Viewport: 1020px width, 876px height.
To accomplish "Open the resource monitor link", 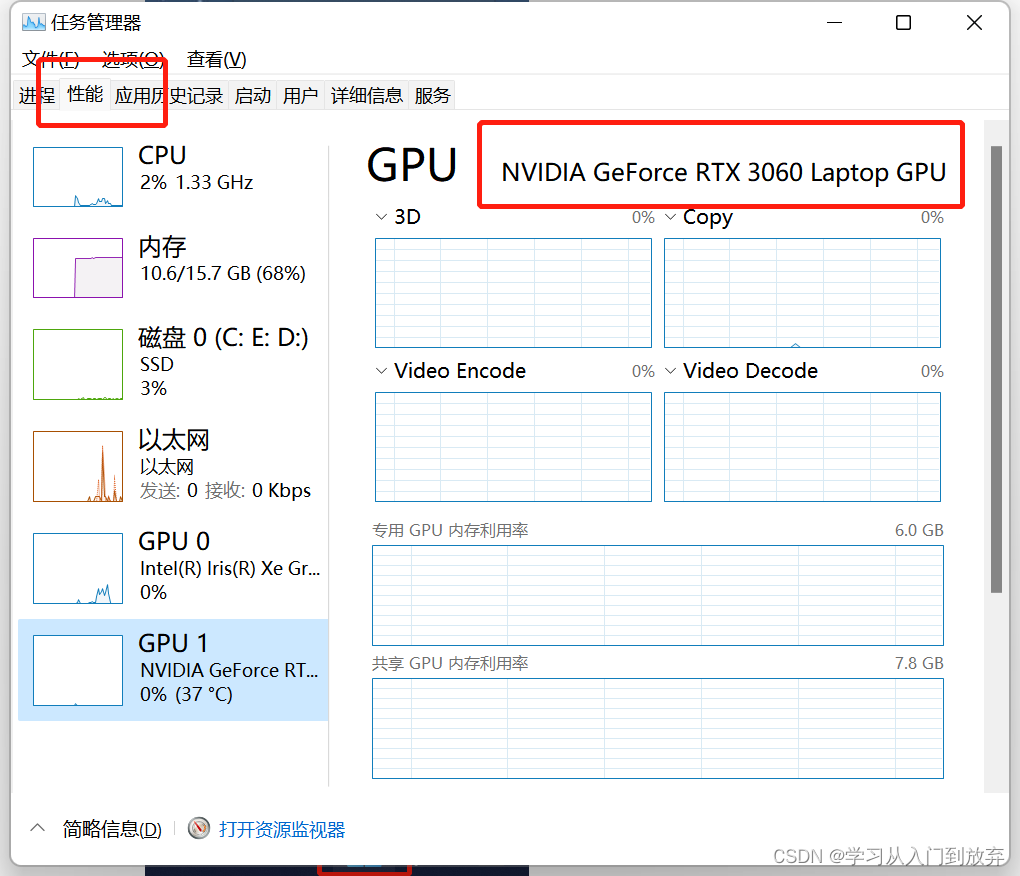I will [x=282, y=829].
